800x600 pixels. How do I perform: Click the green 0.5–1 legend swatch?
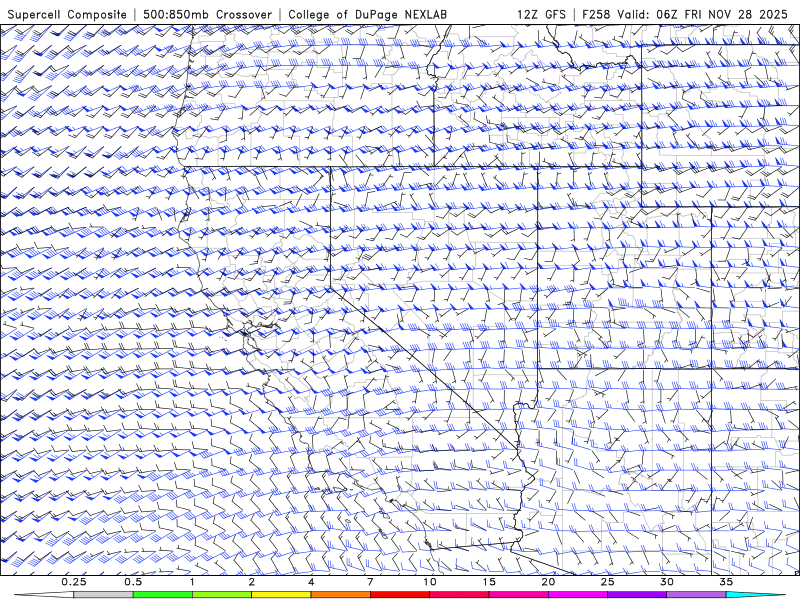[163, 595]
